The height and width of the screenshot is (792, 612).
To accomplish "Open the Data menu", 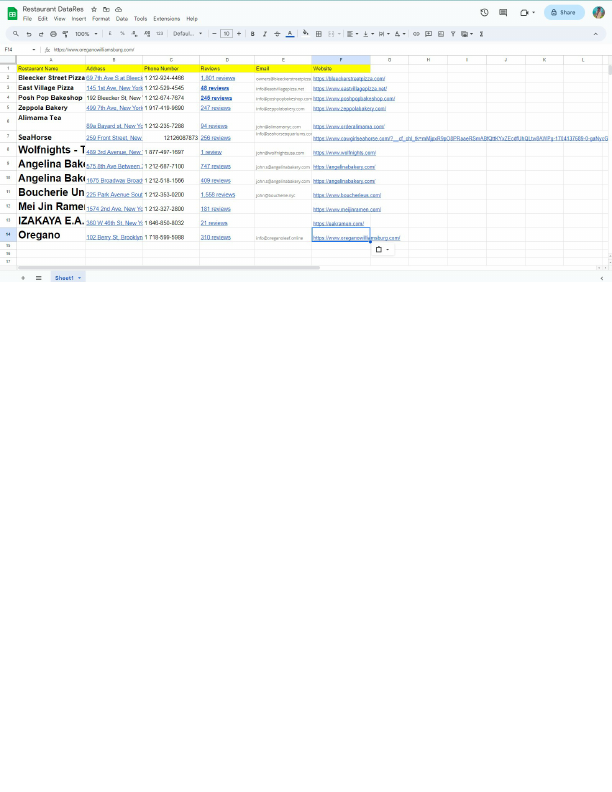I will (122, 19).
